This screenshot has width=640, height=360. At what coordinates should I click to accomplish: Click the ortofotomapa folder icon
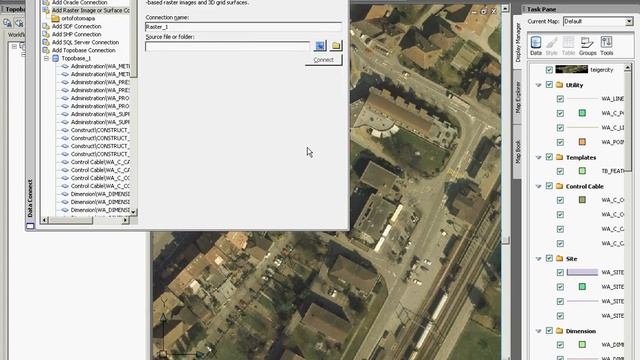56,18
